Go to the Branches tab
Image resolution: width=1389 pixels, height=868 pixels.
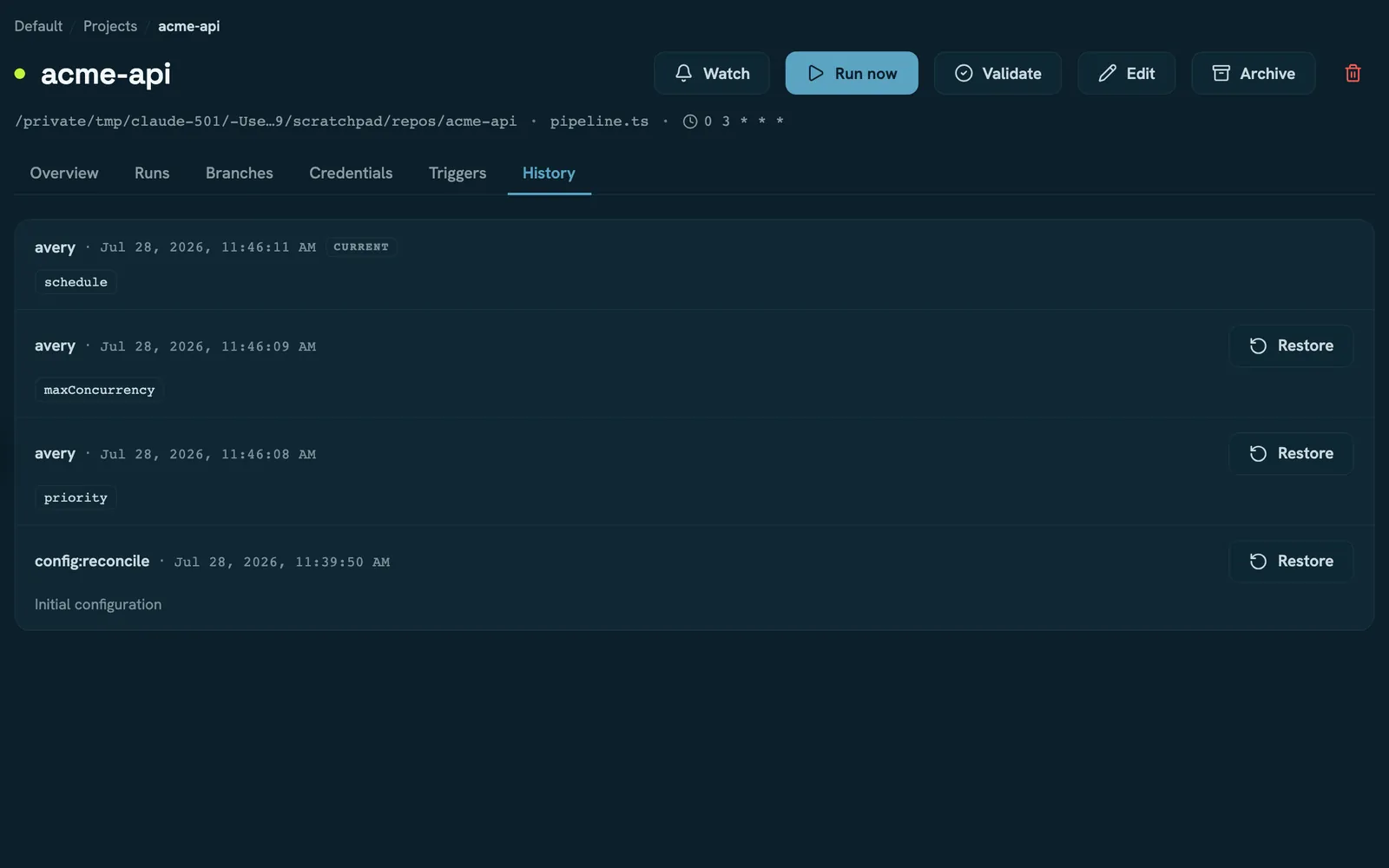pyautogui.click(x=240, y=173)
